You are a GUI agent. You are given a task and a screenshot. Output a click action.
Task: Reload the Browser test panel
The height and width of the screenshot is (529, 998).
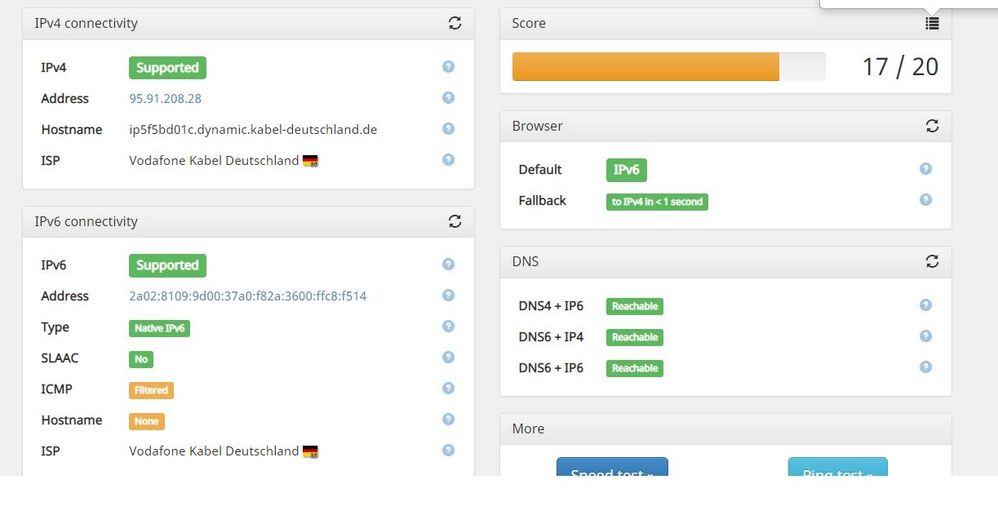pyautogui.click(x=932, y=126)
